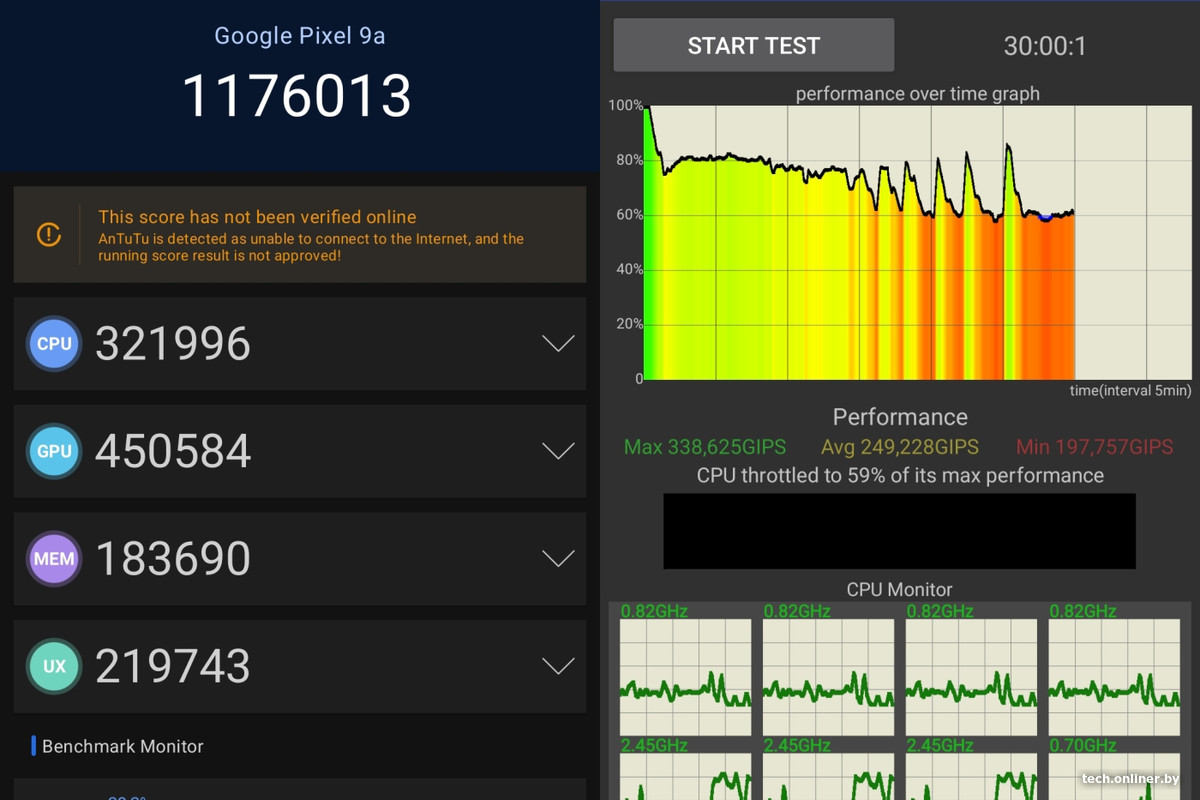Screen dimensions: 1200x800
Task: Click the UX score value 219743
Action: (173, 666)
